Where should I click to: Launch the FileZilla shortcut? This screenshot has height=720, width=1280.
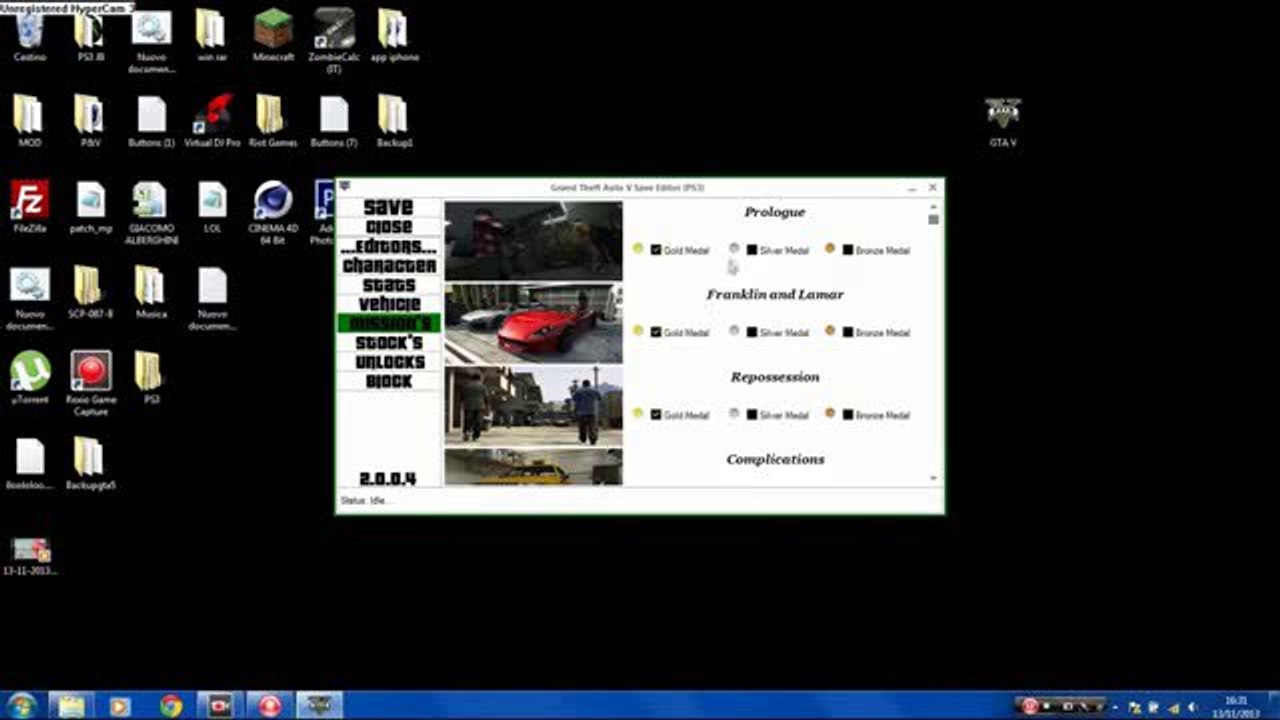pos(30,207)
